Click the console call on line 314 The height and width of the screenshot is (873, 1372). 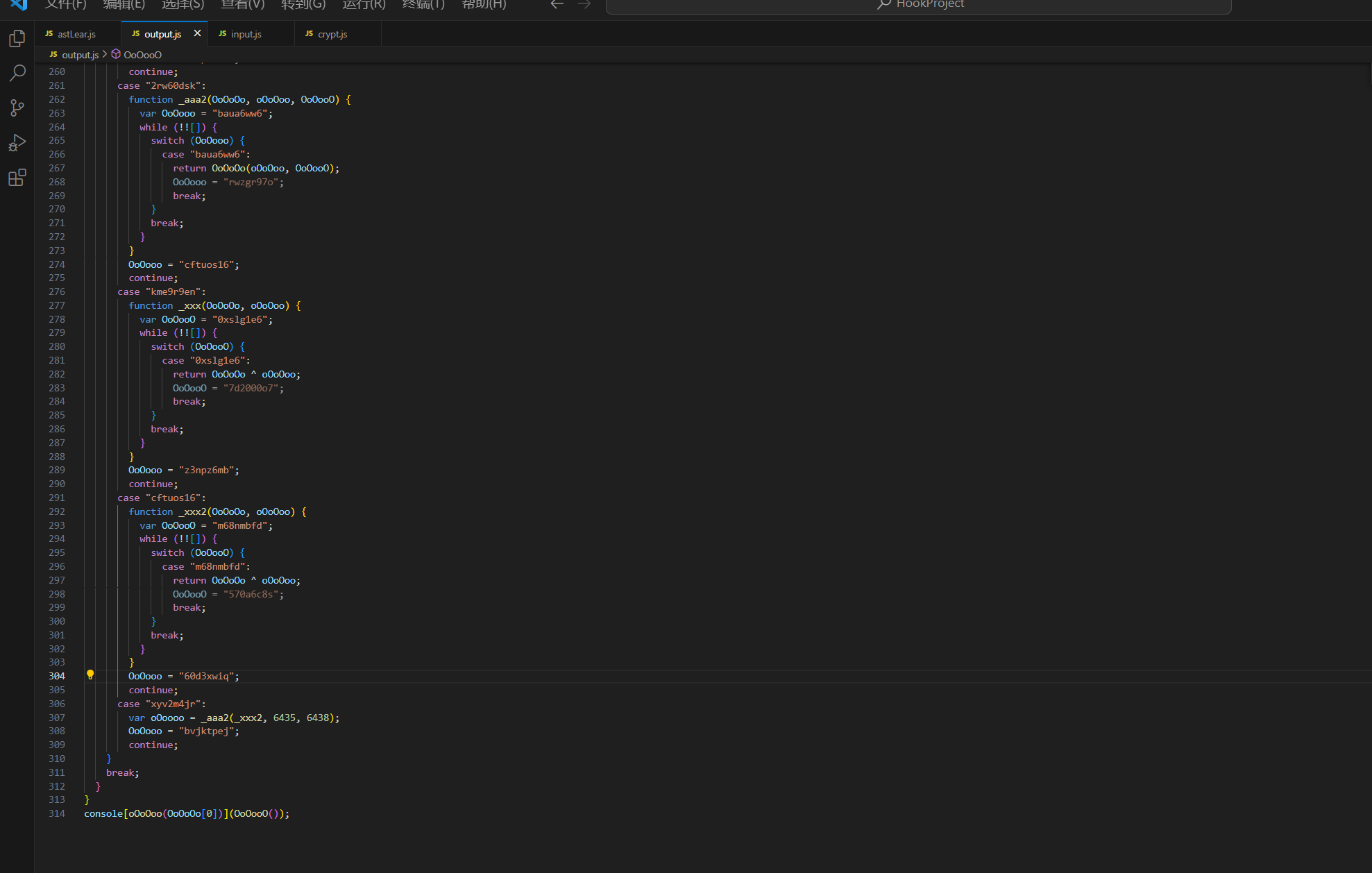pyautogui.click(x=103, y=814)
